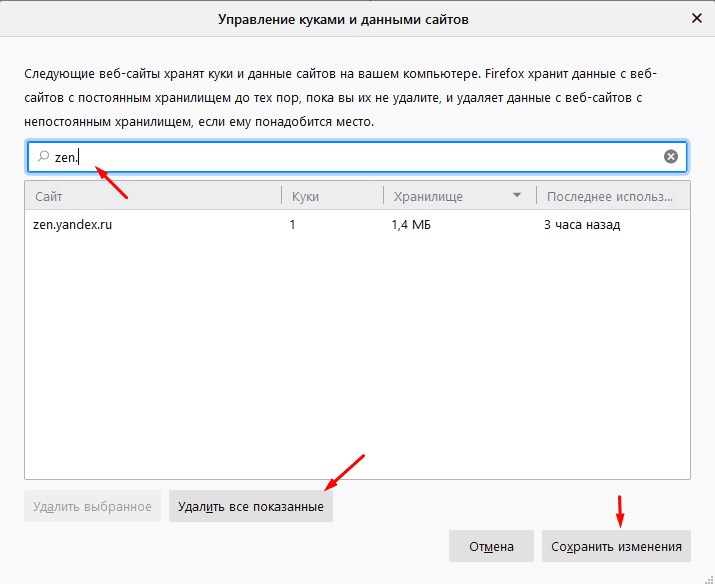Select the zen.yandex.ru row
715x584 pixels.
click(358, 225)
